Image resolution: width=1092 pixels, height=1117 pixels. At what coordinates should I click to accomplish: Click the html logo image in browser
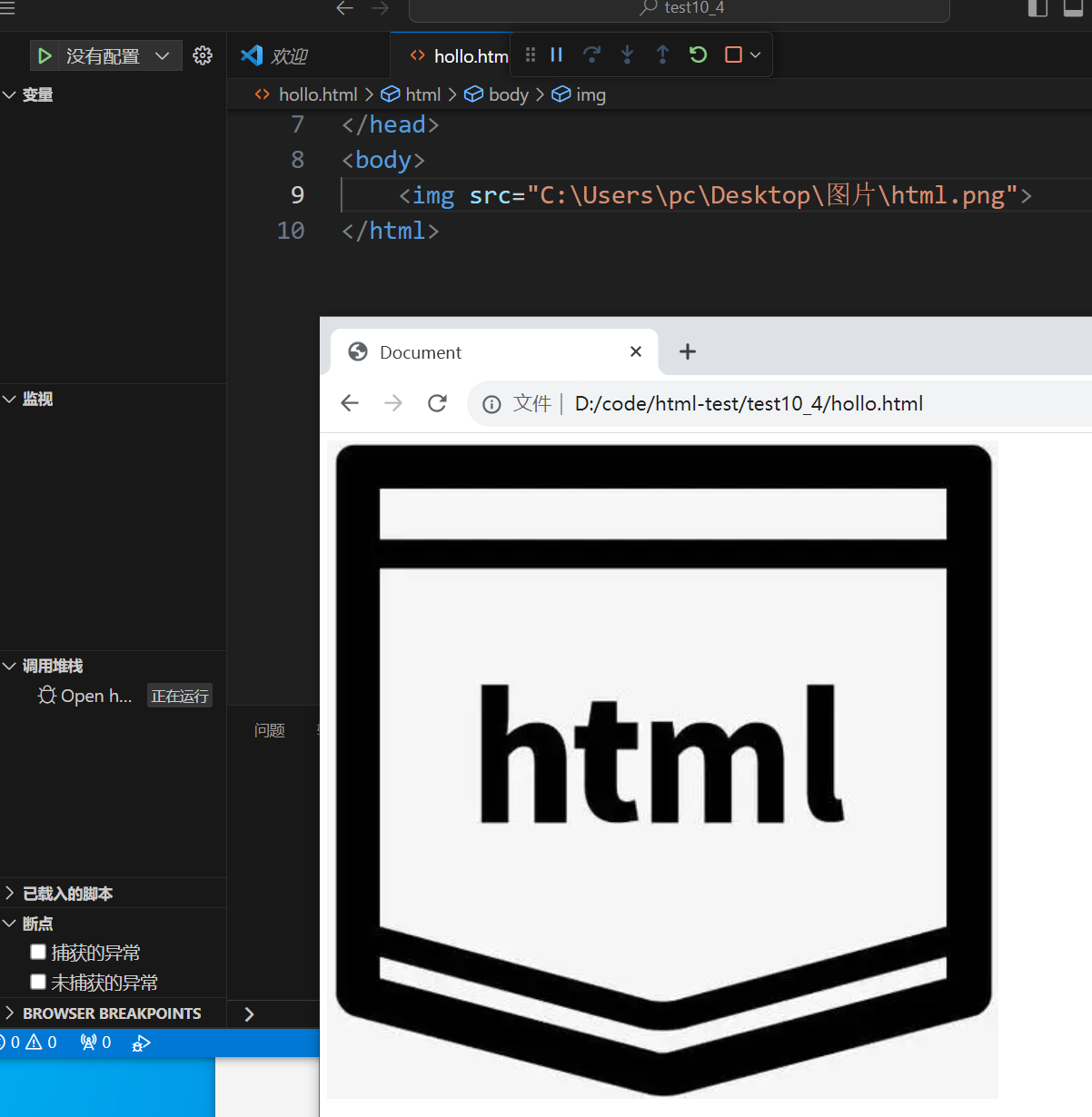pos(663,770)
